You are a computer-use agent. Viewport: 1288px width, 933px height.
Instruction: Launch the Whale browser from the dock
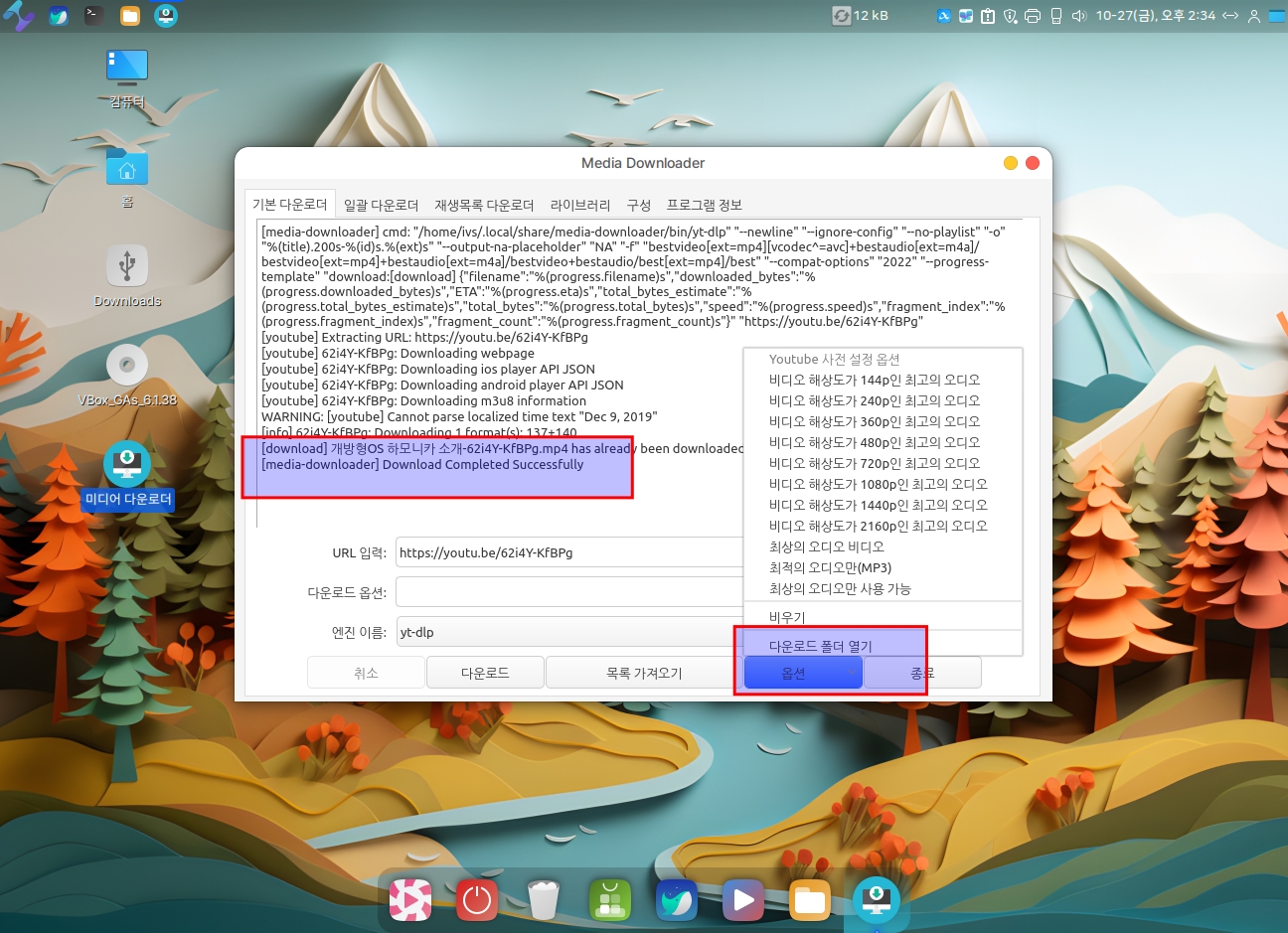pyautogui.click(x=677, y=900)
